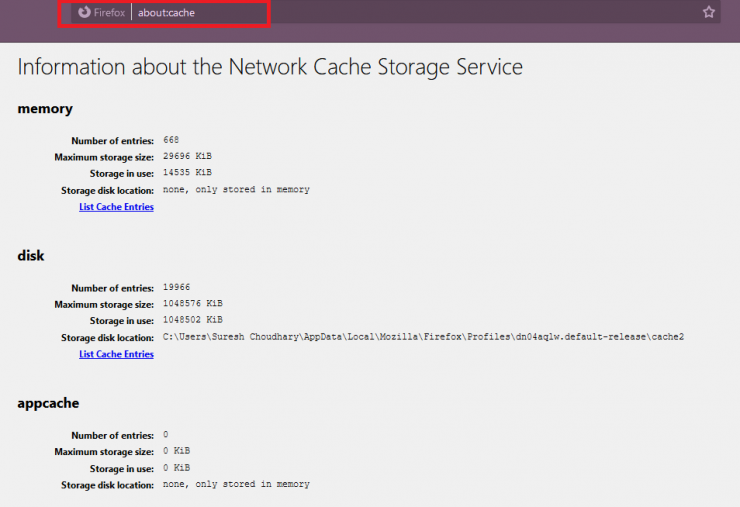Open List Cache Entries under disk
The width and height of the screenshot is (740, 507).
(x=116, y=354)
